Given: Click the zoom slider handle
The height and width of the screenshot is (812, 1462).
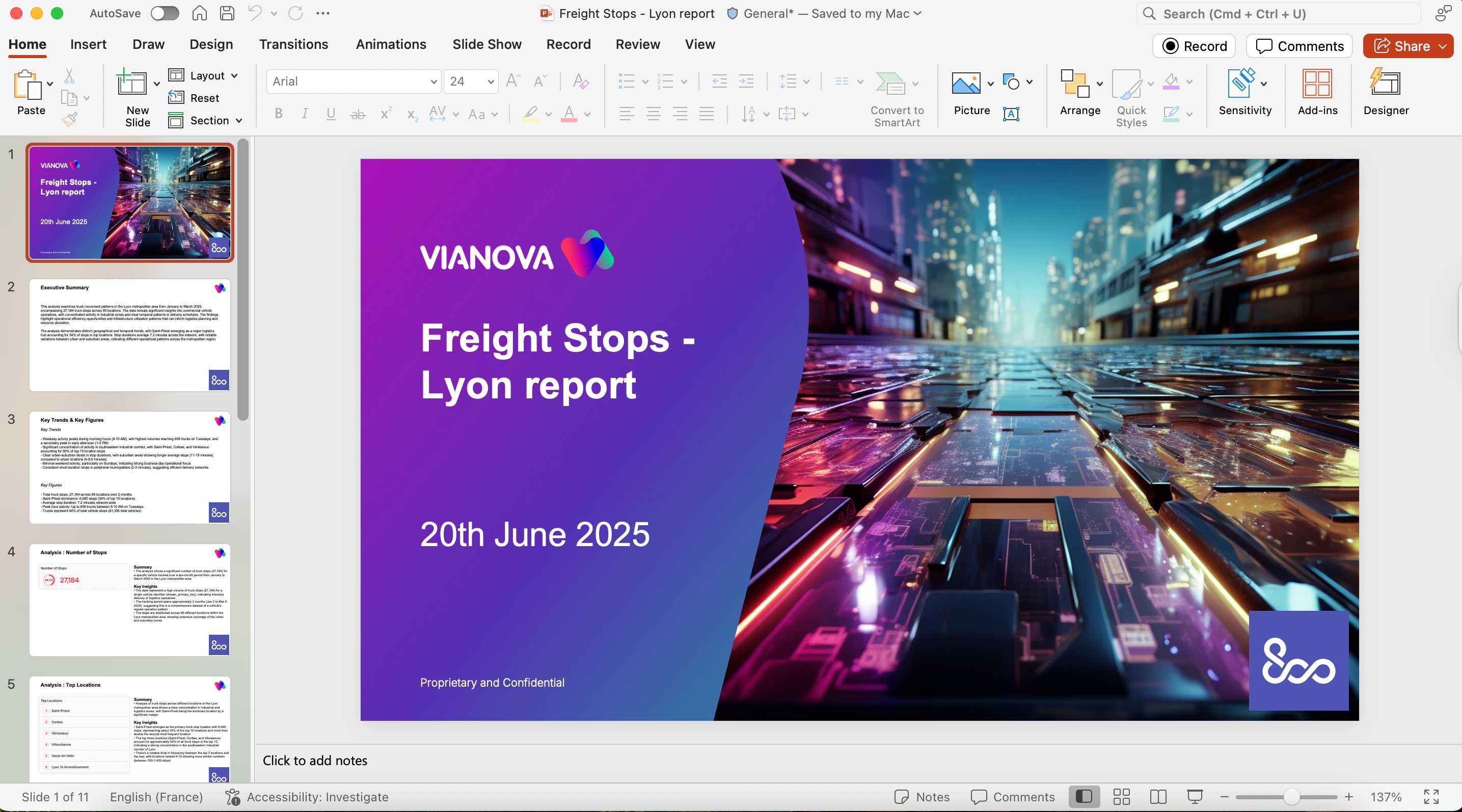Looking at the screenshot, I should click(x=1291, y=797).
